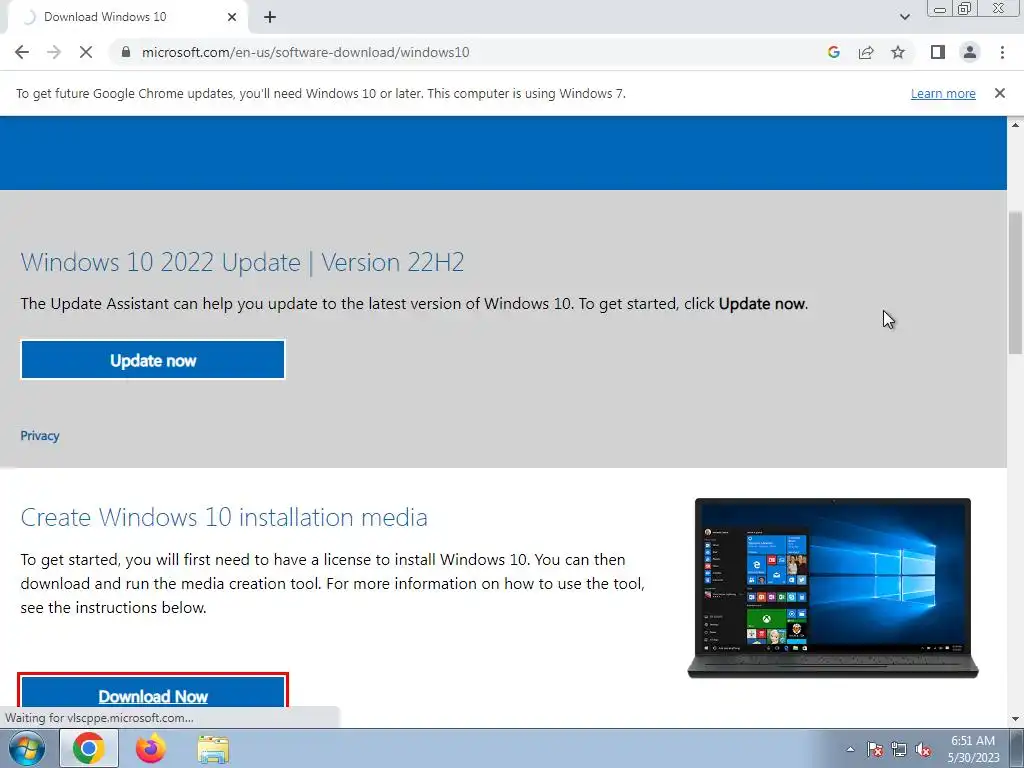
Task: Click the Google icon in address bar
Action: pyautogui.click(x=833, y=52)
